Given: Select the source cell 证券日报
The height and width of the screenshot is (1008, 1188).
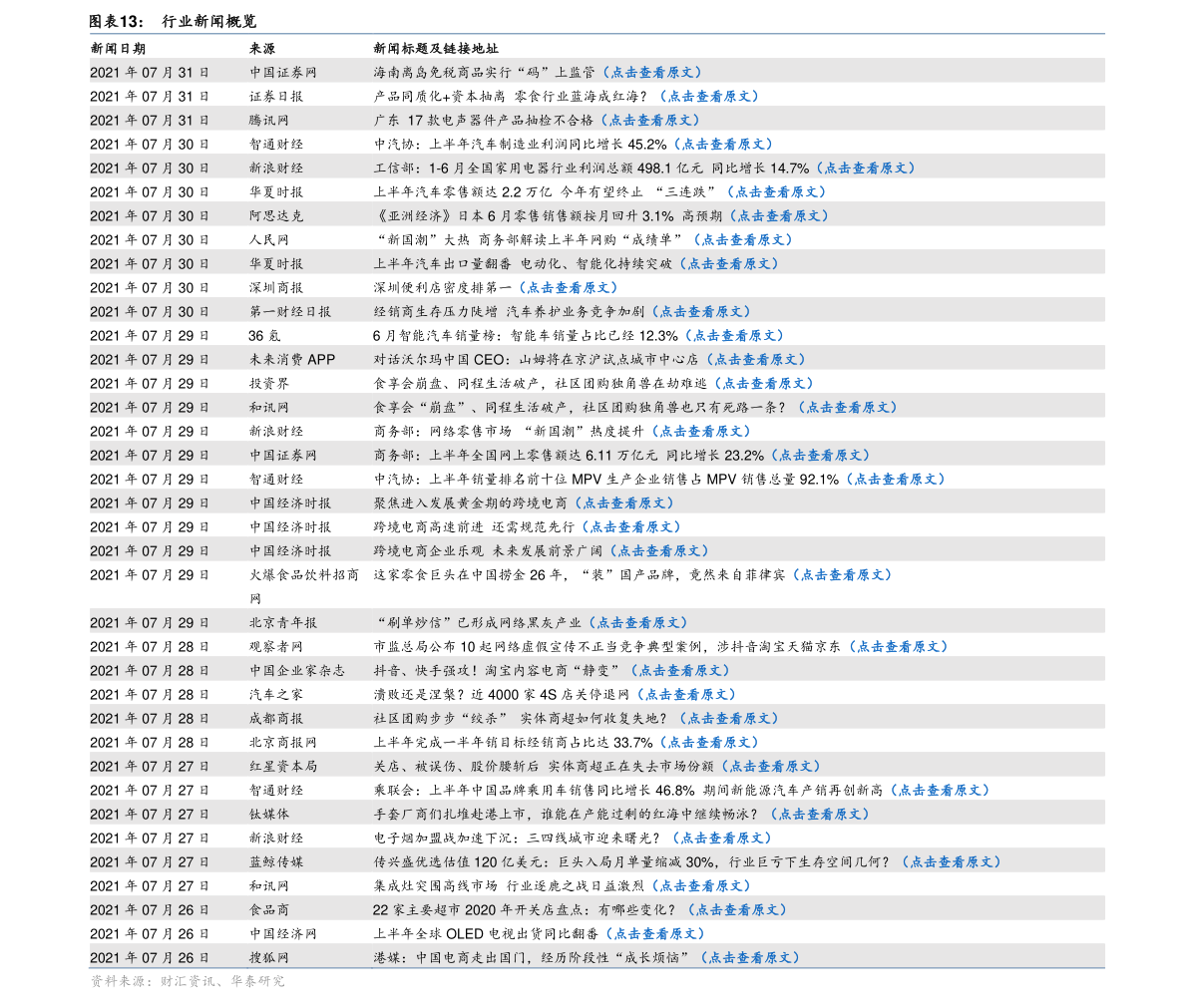Looking at the screenshot, I should coord(276,96).
